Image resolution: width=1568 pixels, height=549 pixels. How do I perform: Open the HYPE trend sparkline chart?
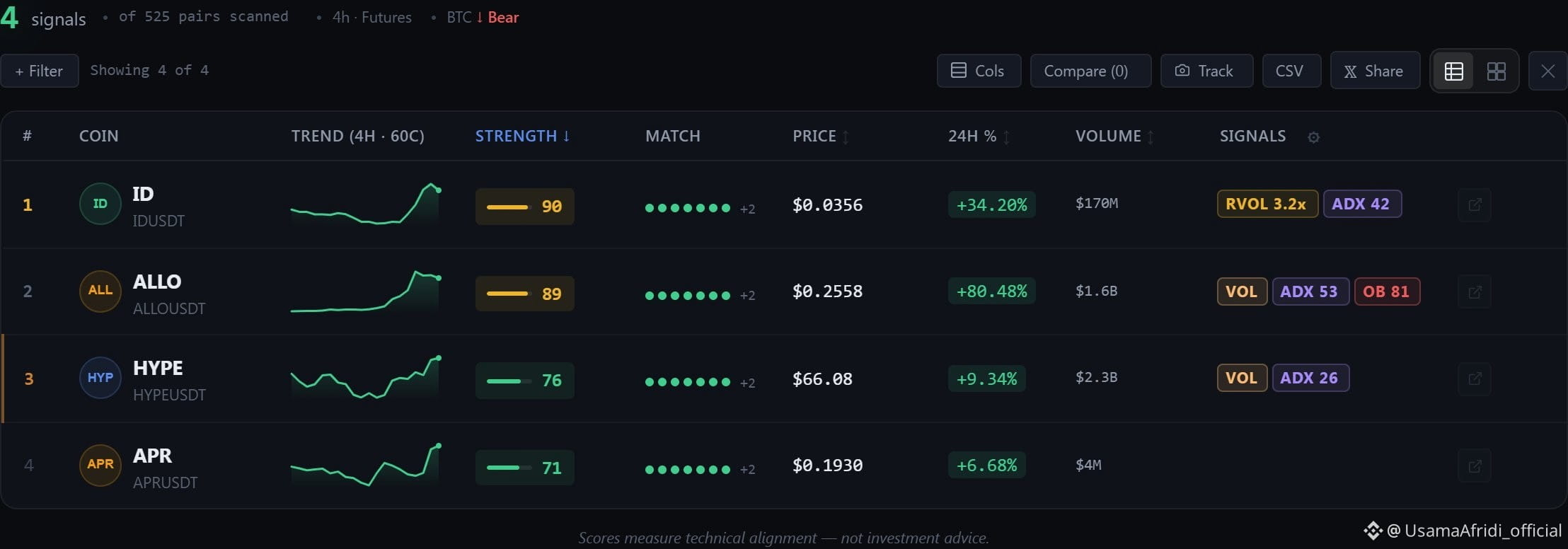click(366, 378)
